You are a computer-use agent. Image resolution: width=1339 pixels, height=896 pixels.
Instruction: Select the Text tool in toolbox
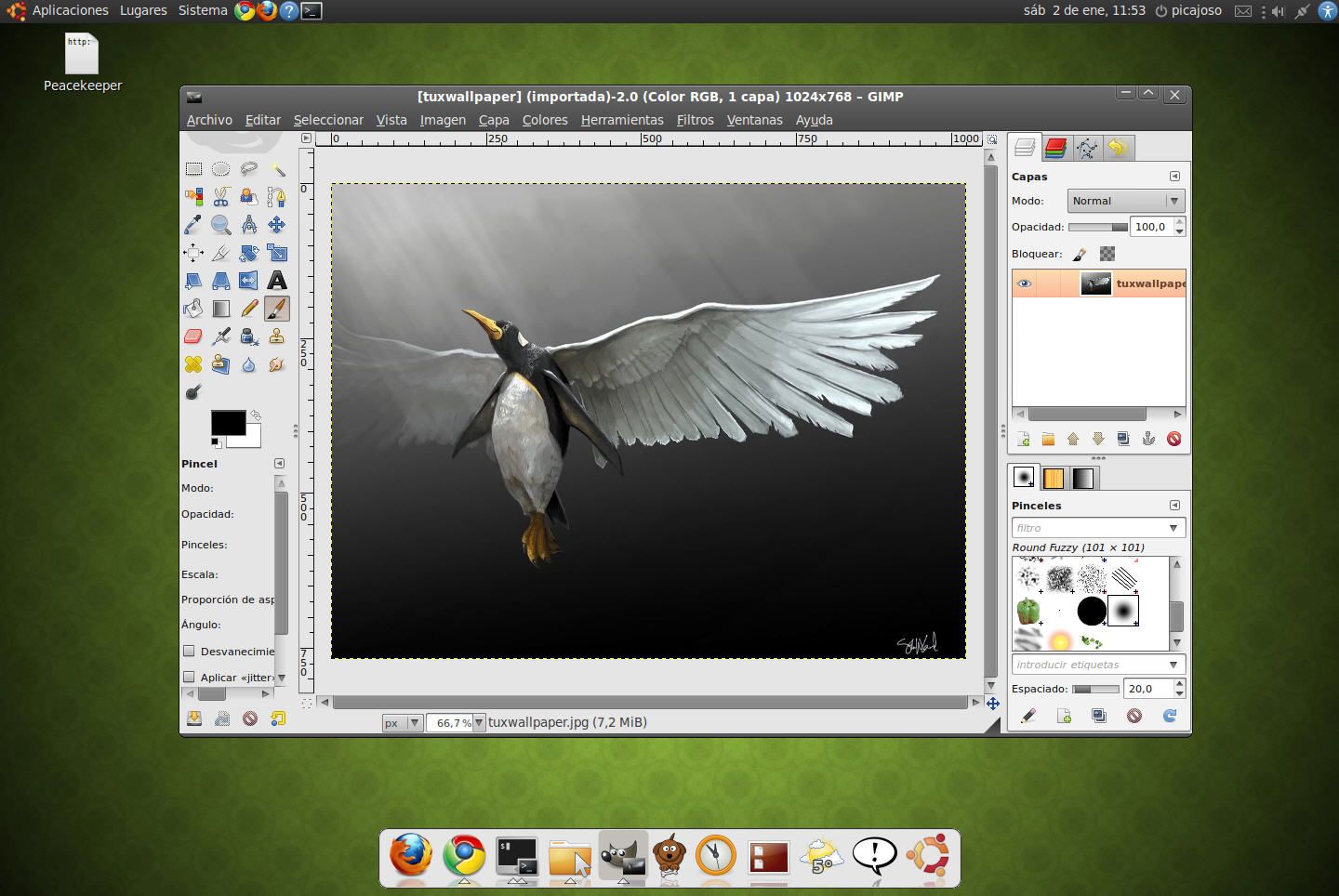pos(276,281)
